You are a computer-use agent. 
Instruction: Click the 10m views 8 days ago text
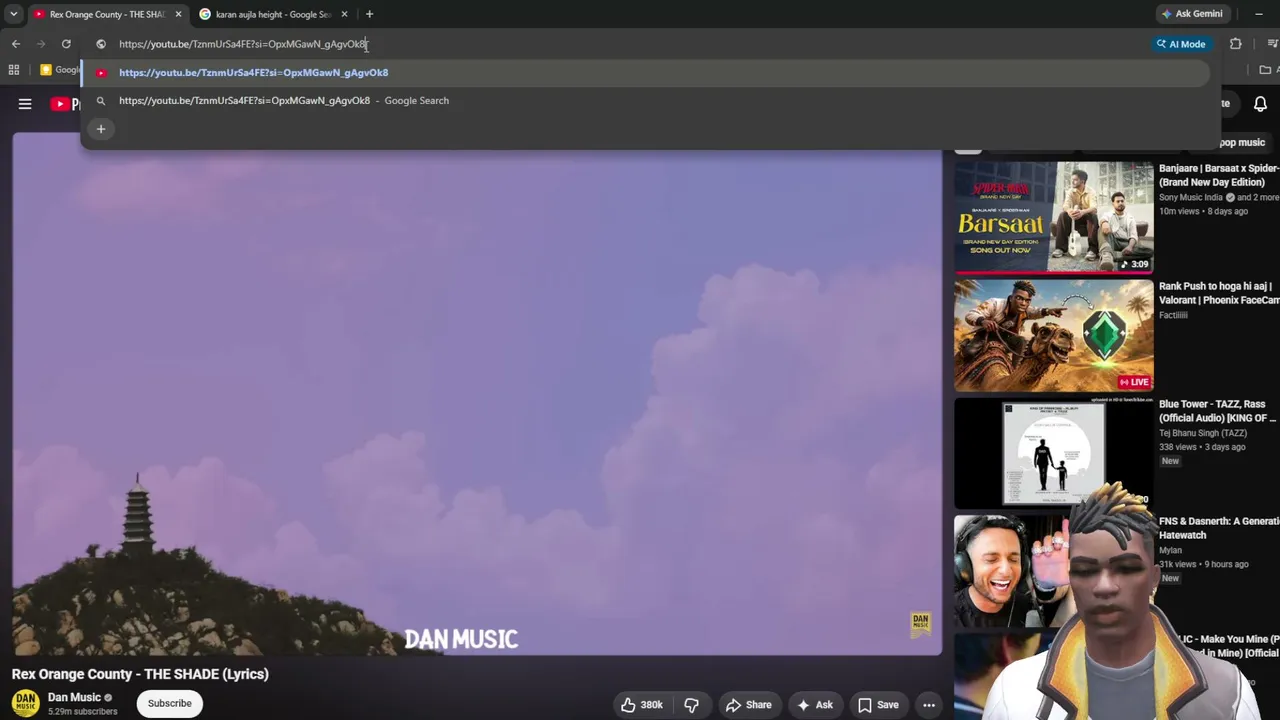pyautogui.click(x=1203, y=211)
